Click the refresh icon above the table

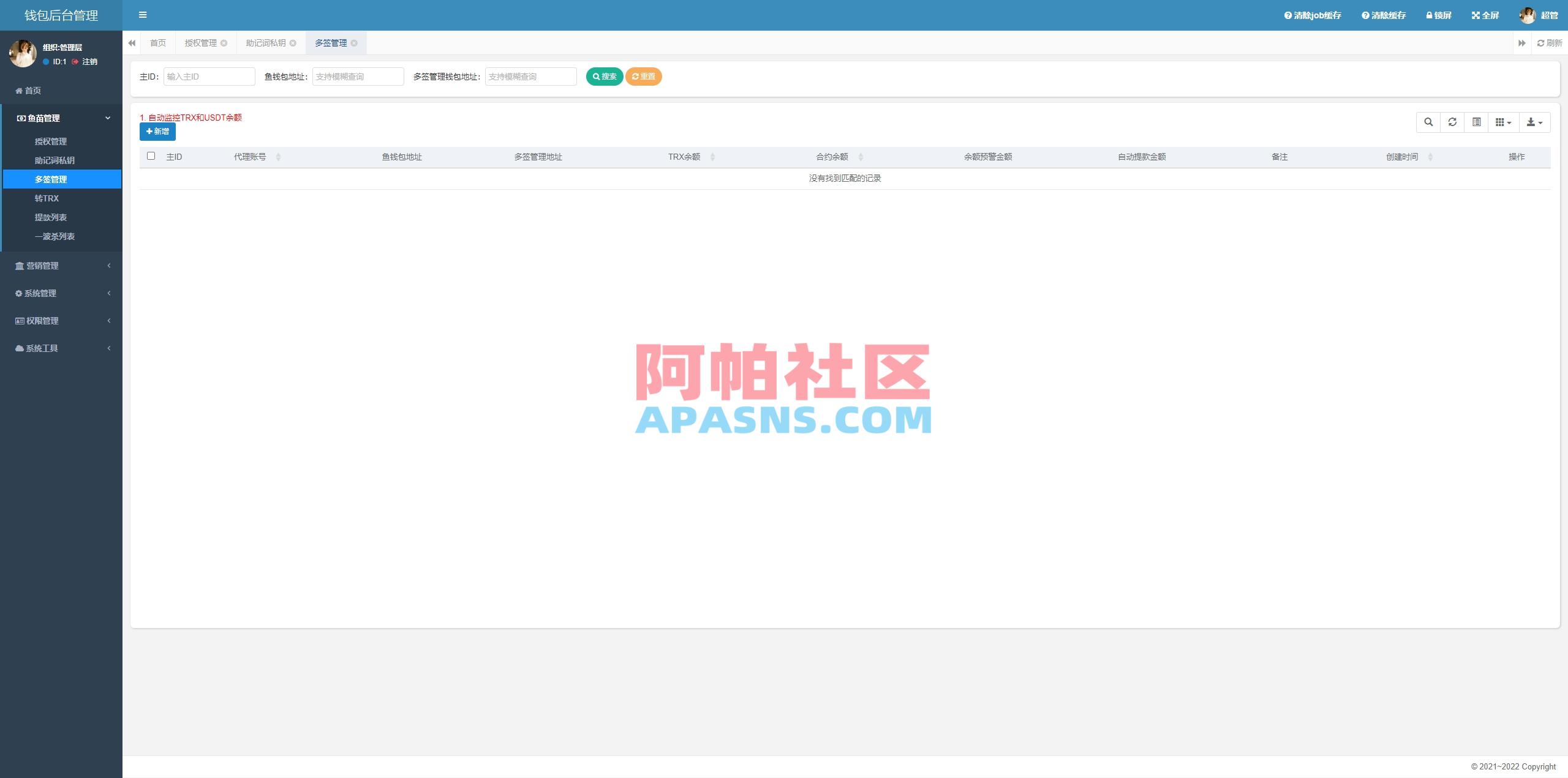click(1452, 122)
